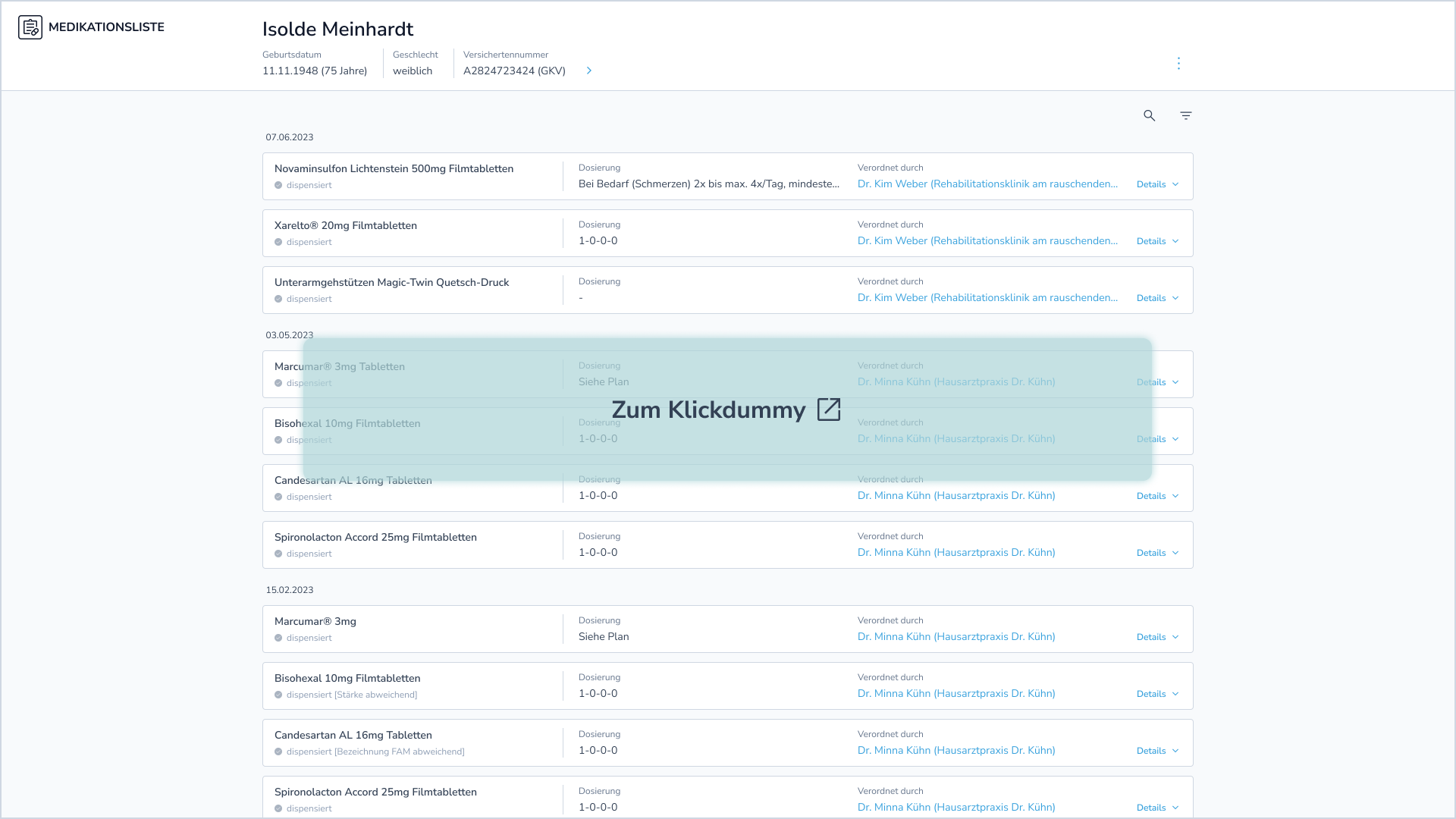Viewport: 1456px width, 819px height.
Task: Expand Details for Candesartan AL 16mg from 03.05.2023
Action: (1157, 496)
